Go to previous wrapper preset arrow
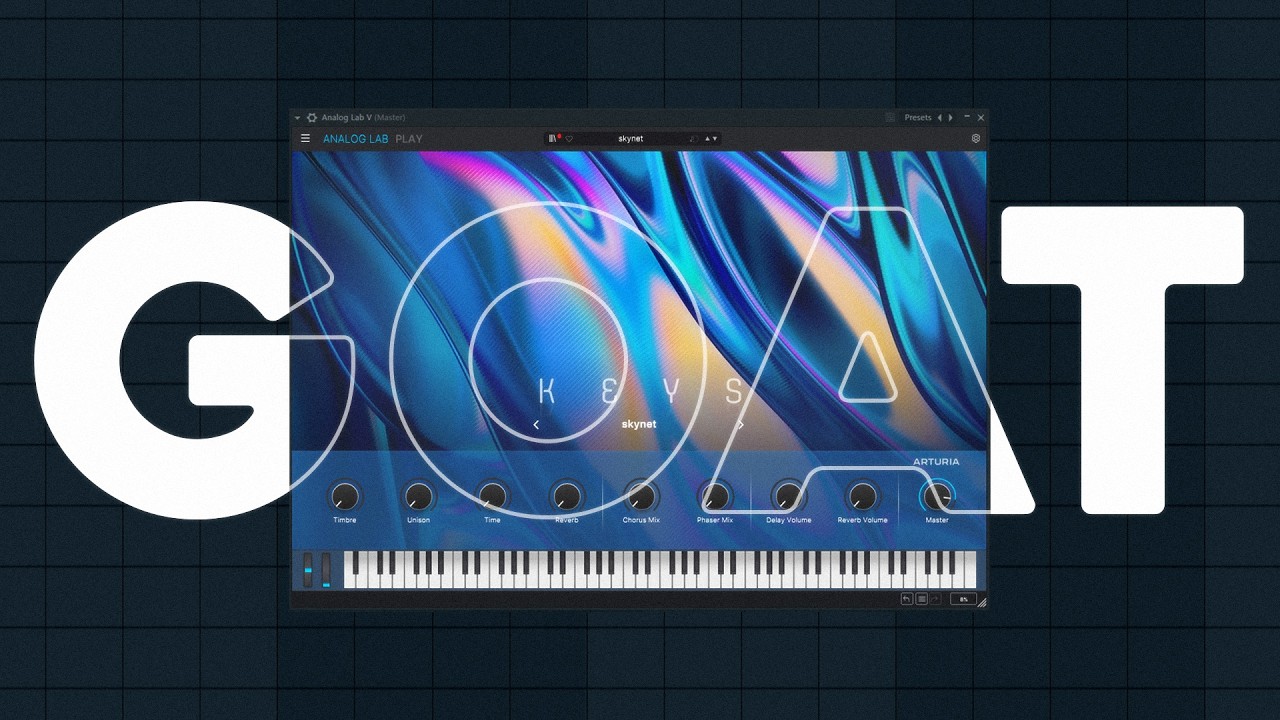 [939, 118]
